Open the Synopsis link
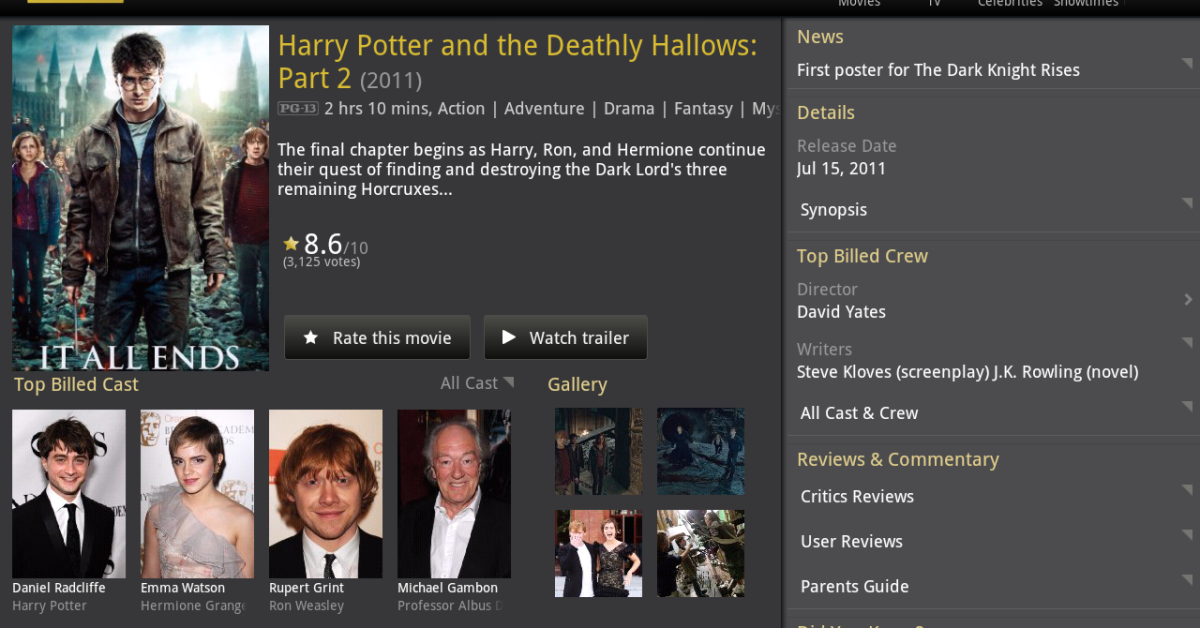This screenshot has width=1200, height=628. (x=834, y=210)
